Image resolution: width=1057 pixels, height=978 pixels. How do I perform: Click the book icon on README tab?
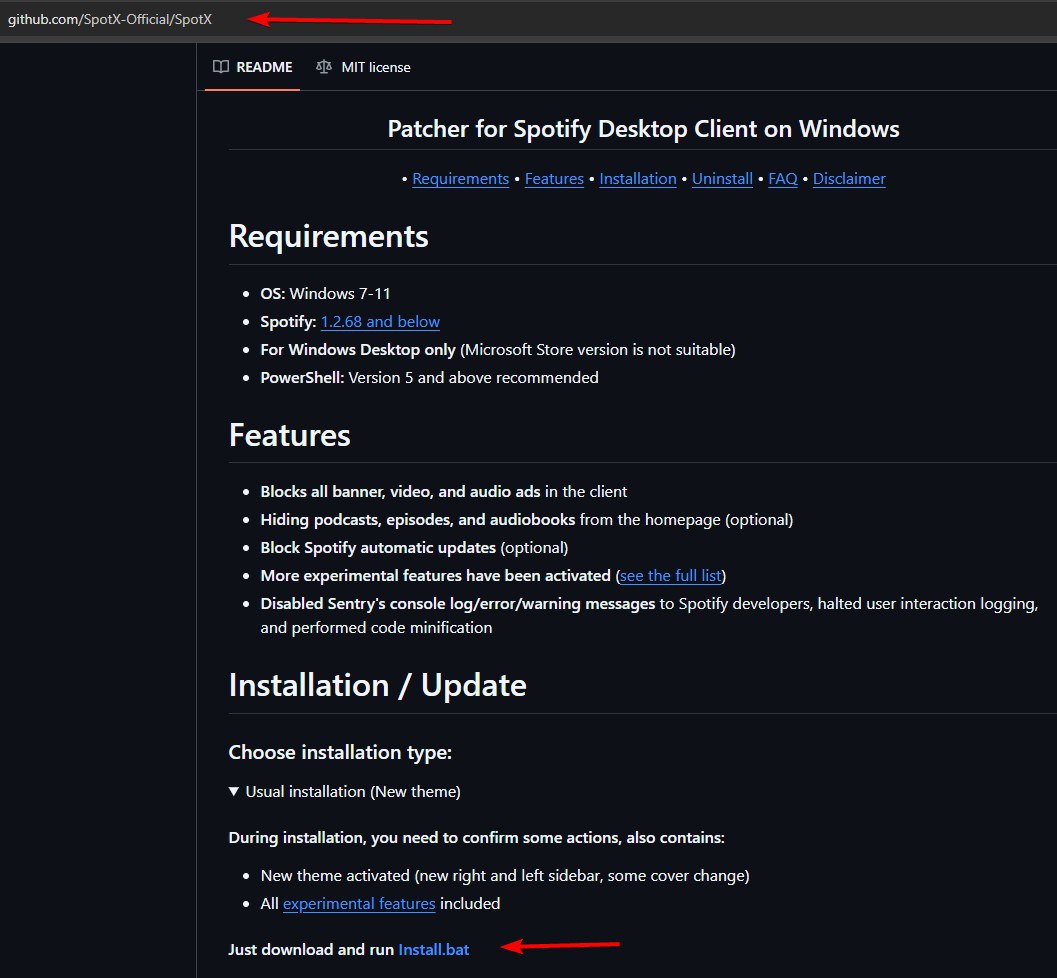pyautogui.click(x=221, y=67)
